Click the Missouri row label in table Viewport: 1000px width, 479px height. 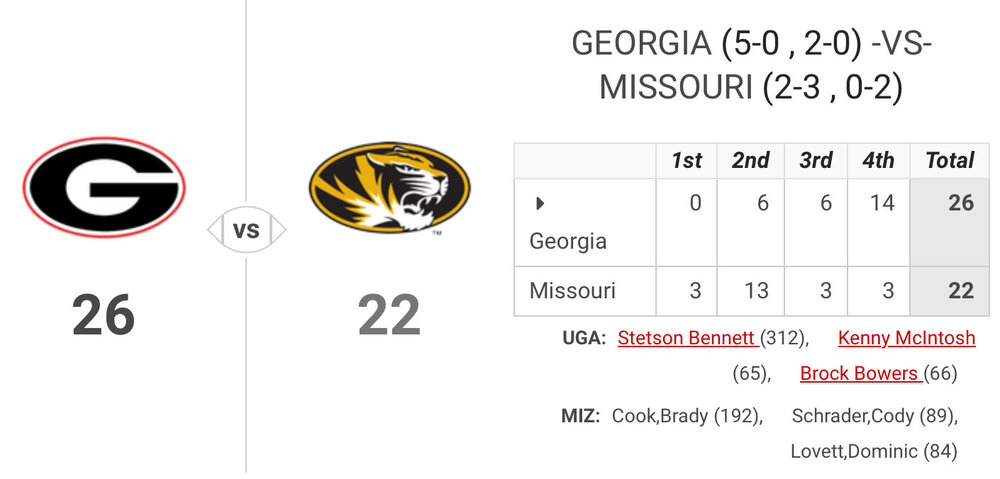point(572,291)
